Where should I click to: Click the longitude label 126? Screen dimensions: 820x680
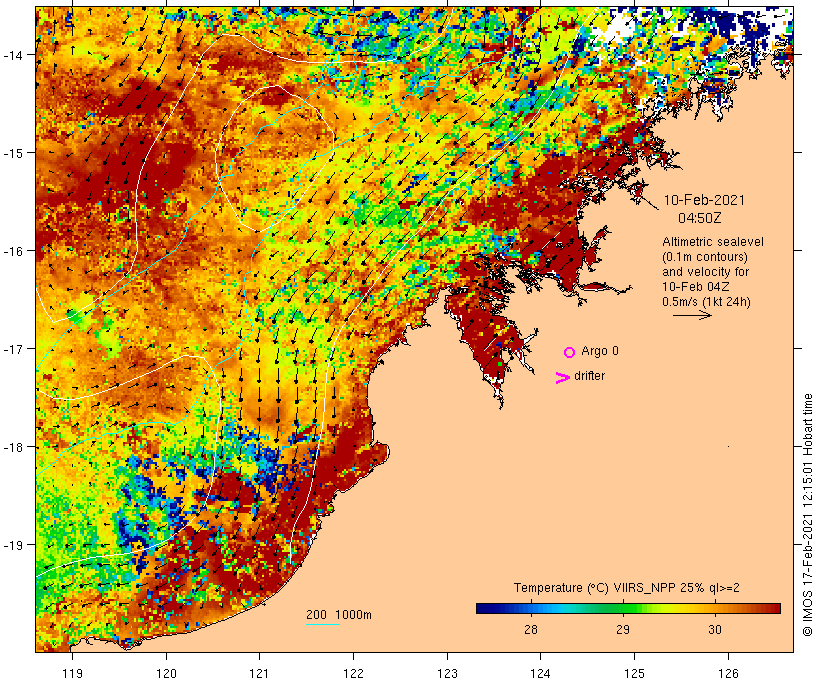(x=728, y=673)
